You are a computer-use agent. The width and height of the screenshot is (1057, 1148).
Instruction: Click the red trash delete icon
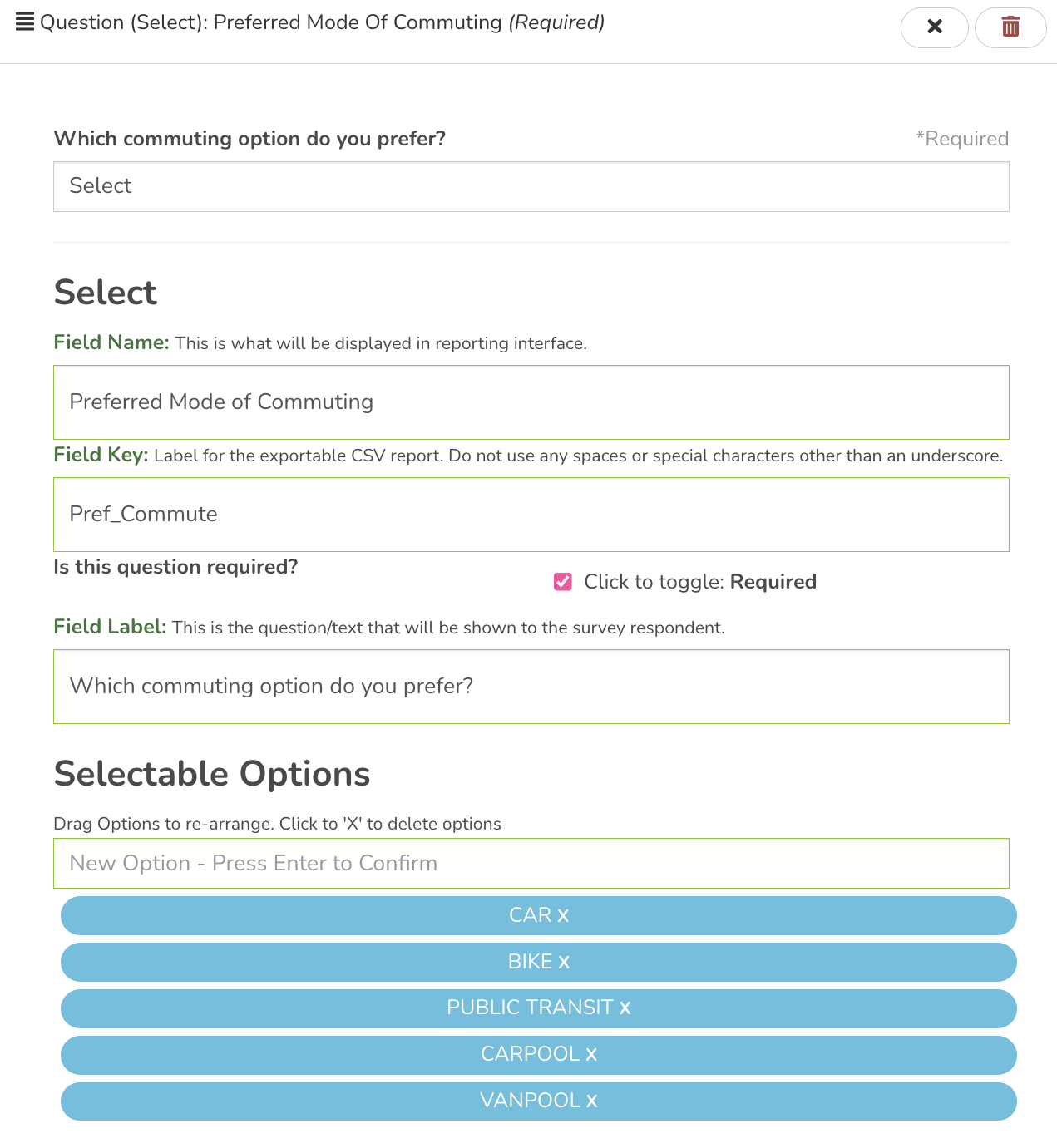click(1010, 27)
